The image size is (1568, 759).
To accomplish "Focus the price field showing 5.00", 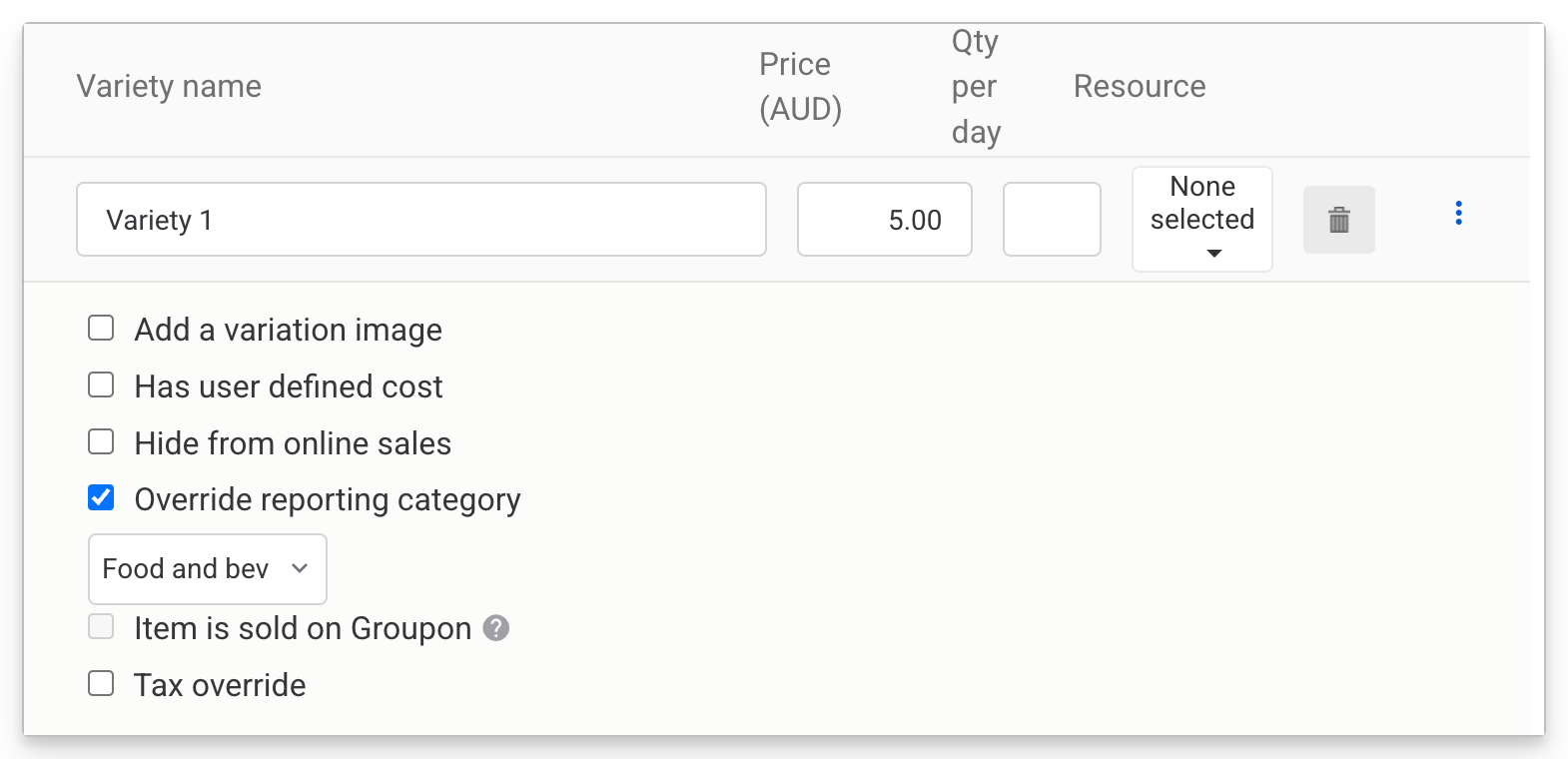I will point(884,220).
